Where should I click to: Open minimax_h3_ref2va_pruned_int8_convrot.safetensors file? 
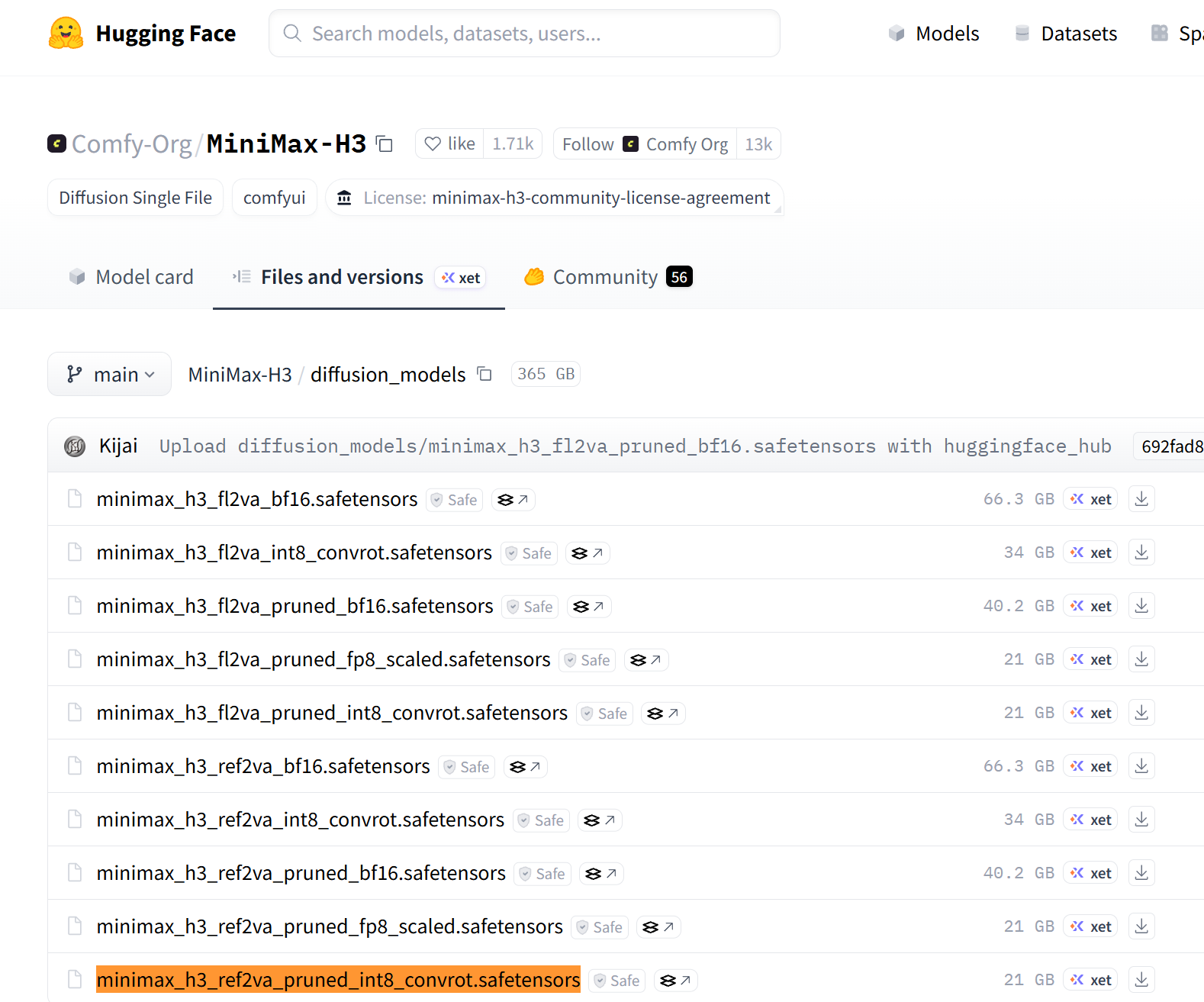tap(338, 980)
